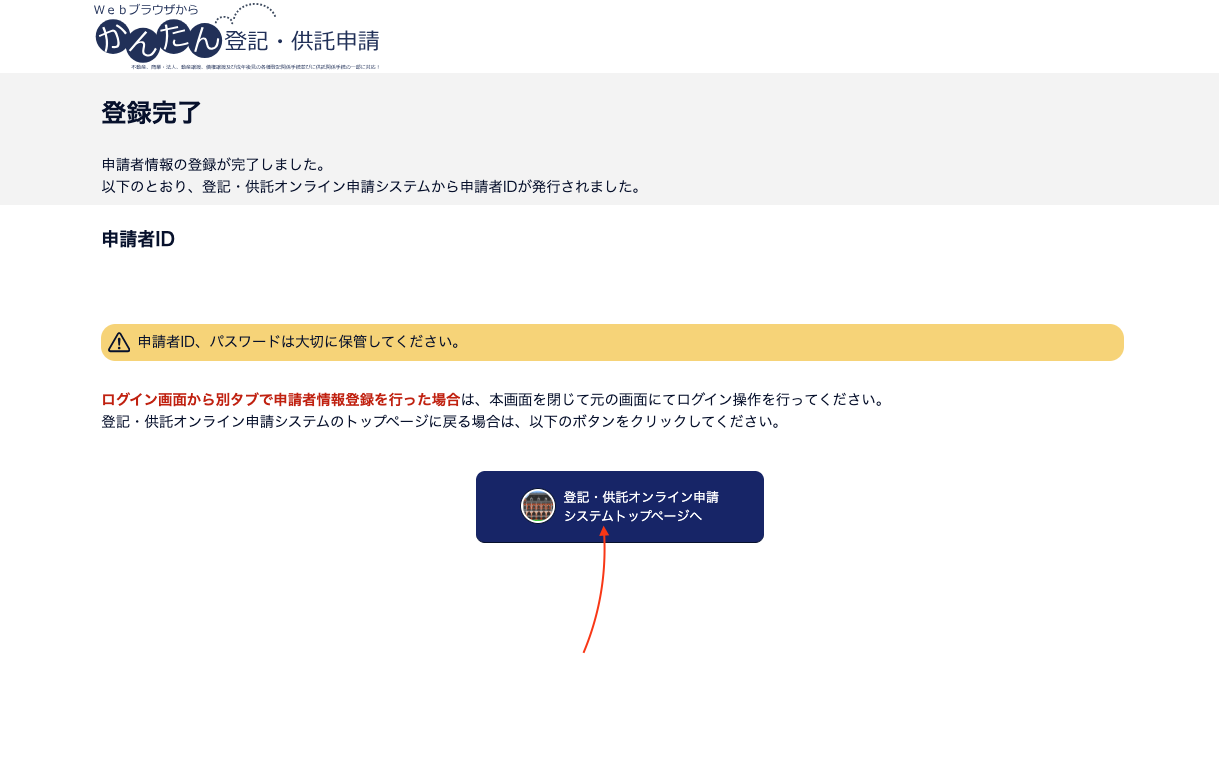This screenshot has height=766, width=1219.
Task: Click the red bold ログイン画面から別タブで text
Action: click(280, 400)
